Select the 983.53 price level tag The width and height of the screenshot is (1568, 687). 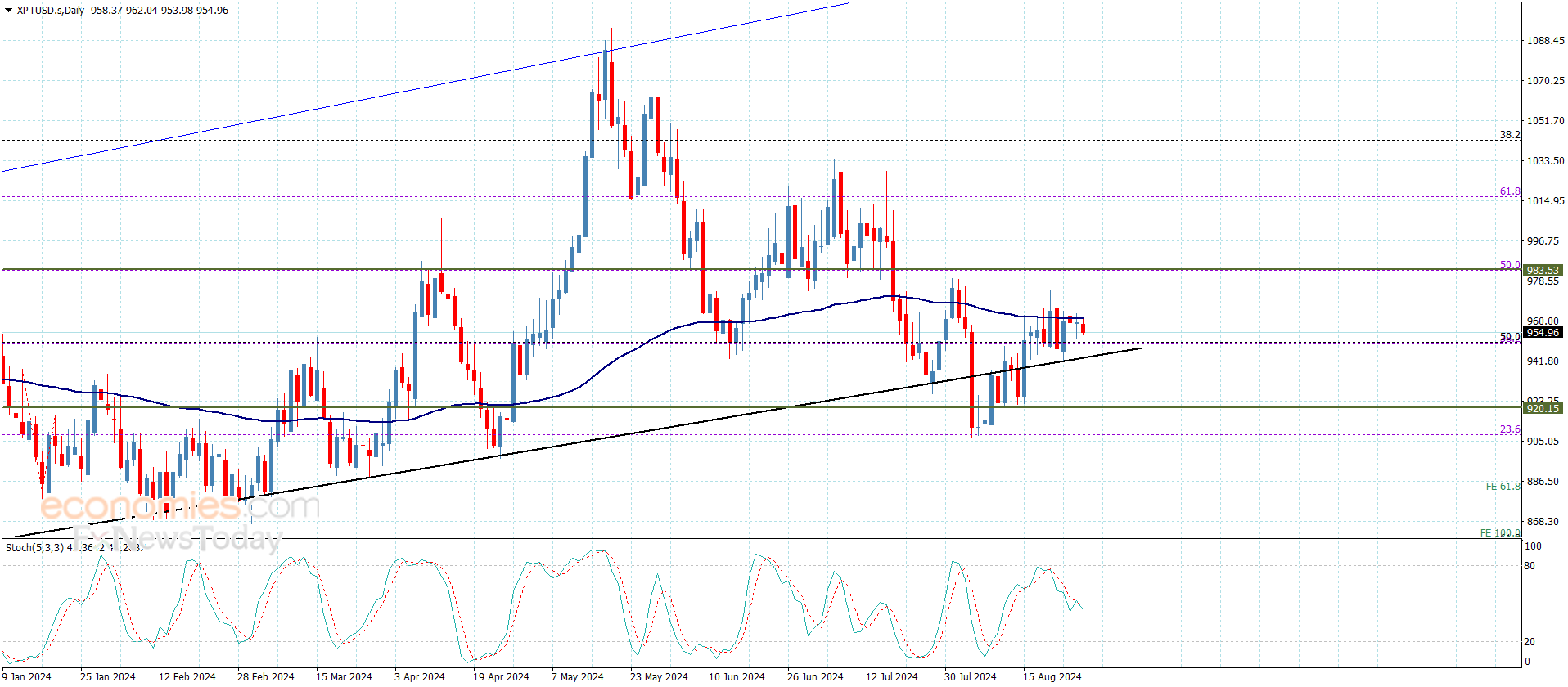[x=1543, y=270]
